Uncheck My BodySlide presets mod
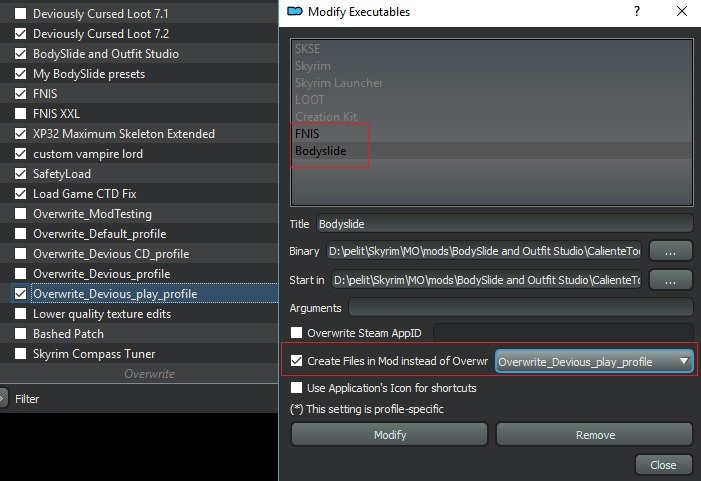701x481 pixels. [21, 74]
